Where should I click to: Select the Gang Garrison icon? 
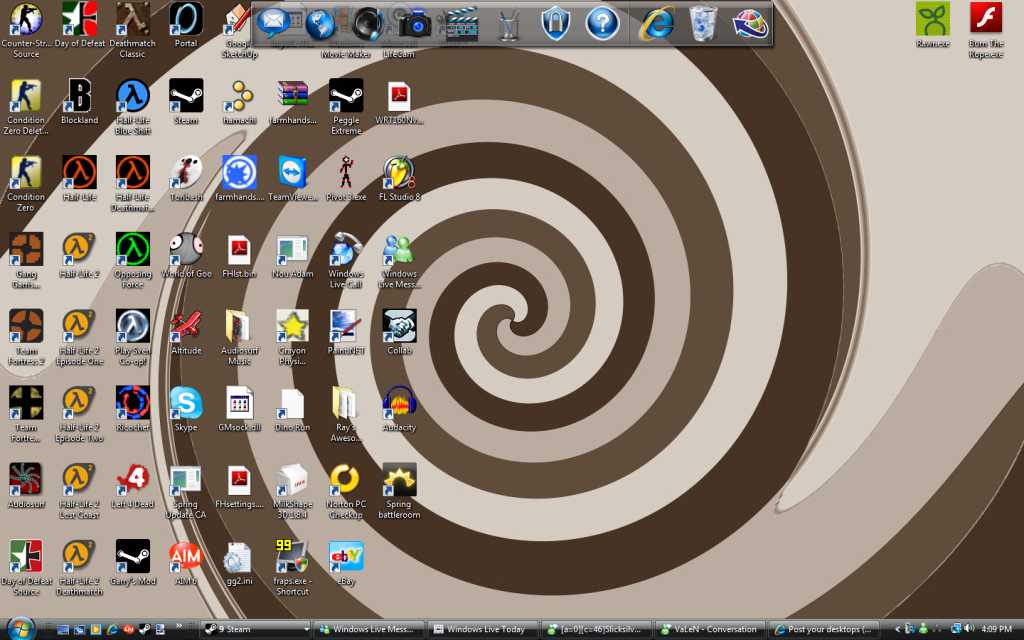click(26, 250)
